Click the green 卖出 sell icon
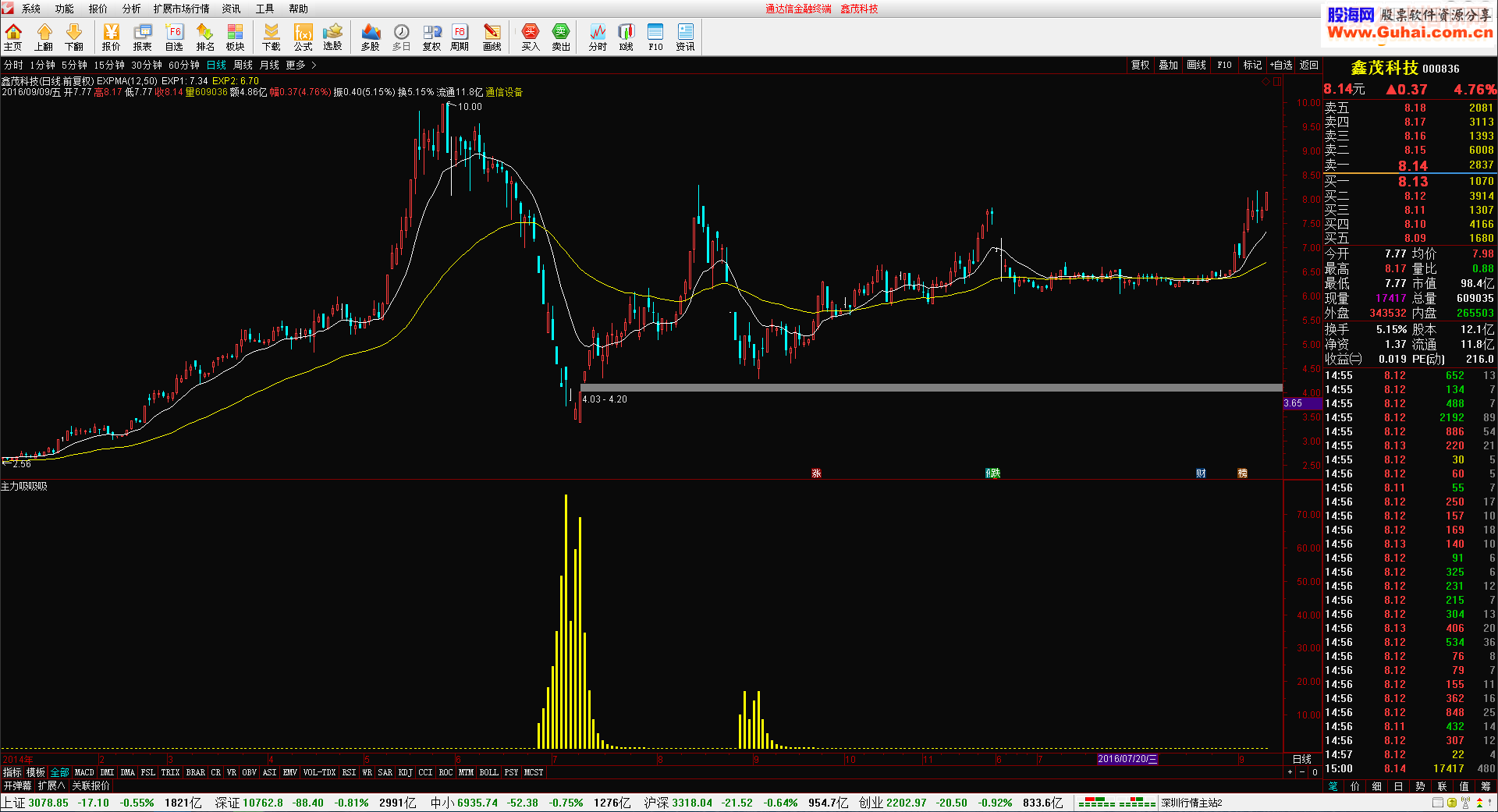This screenshot has height=812, width=1498. pos(561,37)
